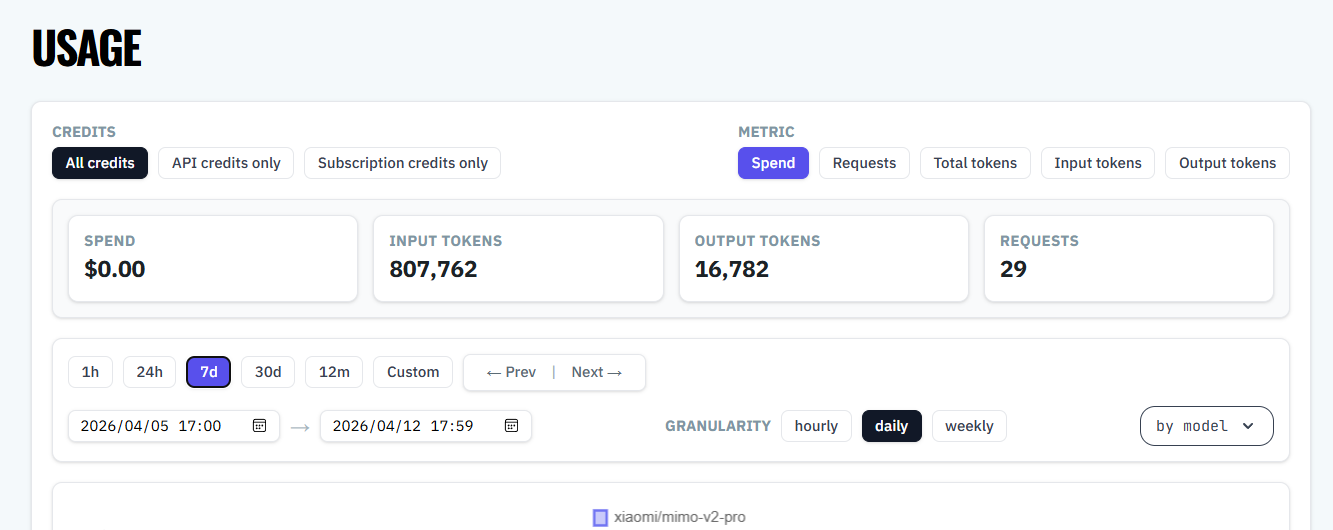Choose hourly granularity

click(x=816, y=426)
